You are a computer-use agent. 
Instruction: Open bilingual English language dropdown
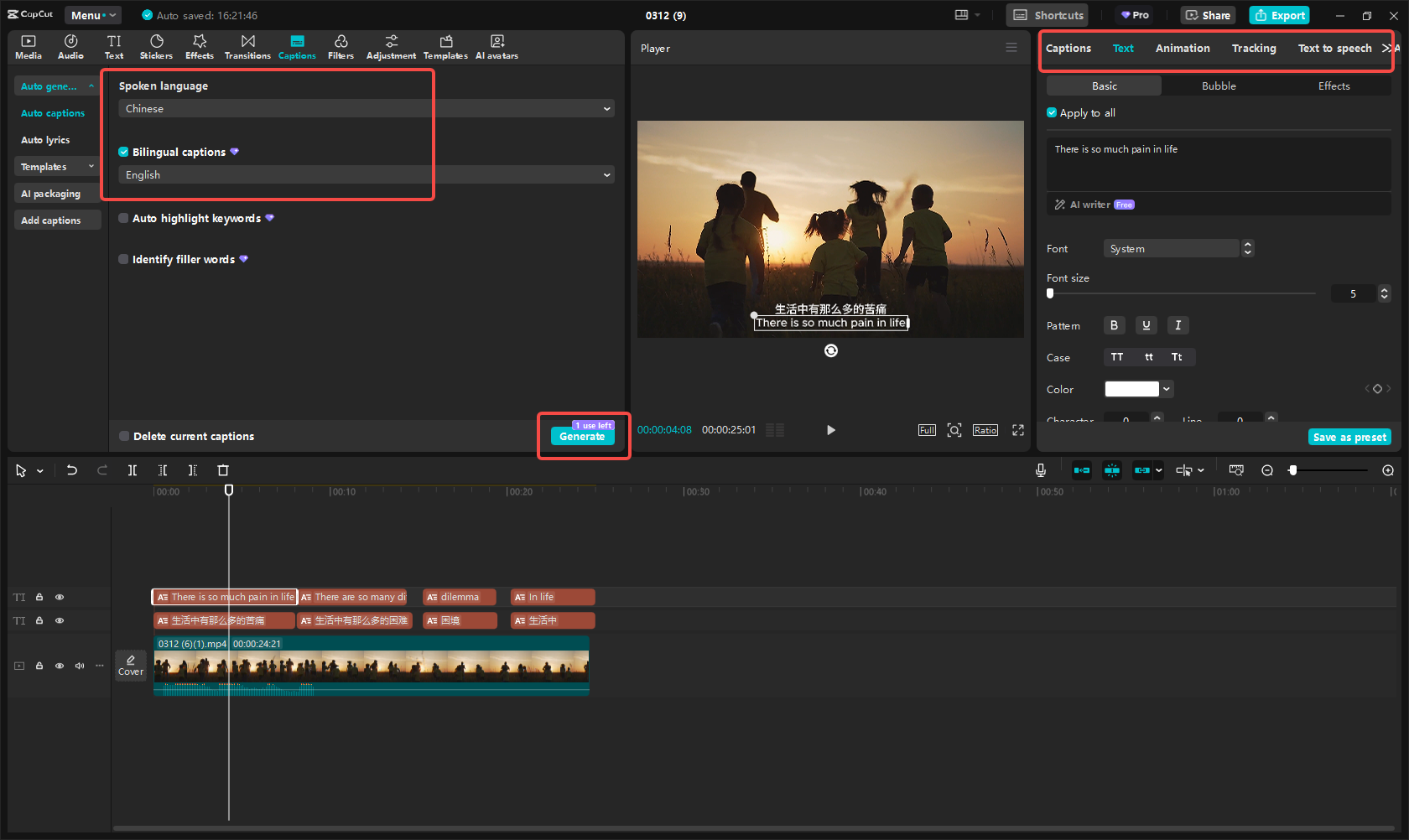366,175
